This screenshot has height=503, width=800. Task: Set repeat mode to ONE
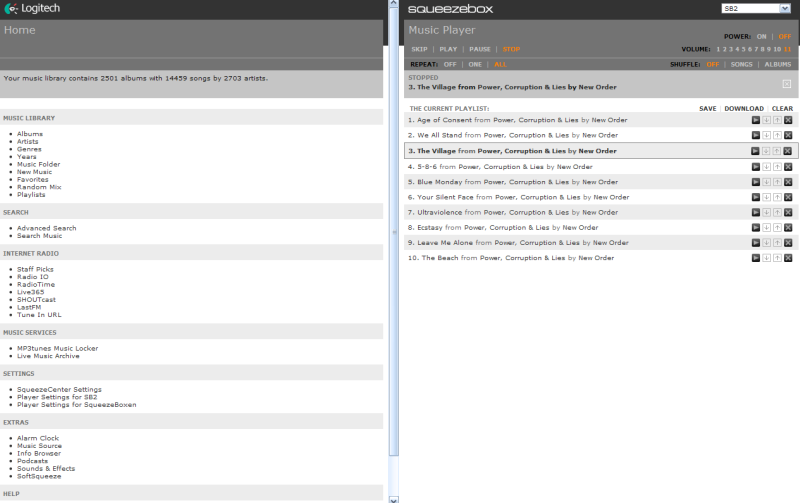click(475, 64)
